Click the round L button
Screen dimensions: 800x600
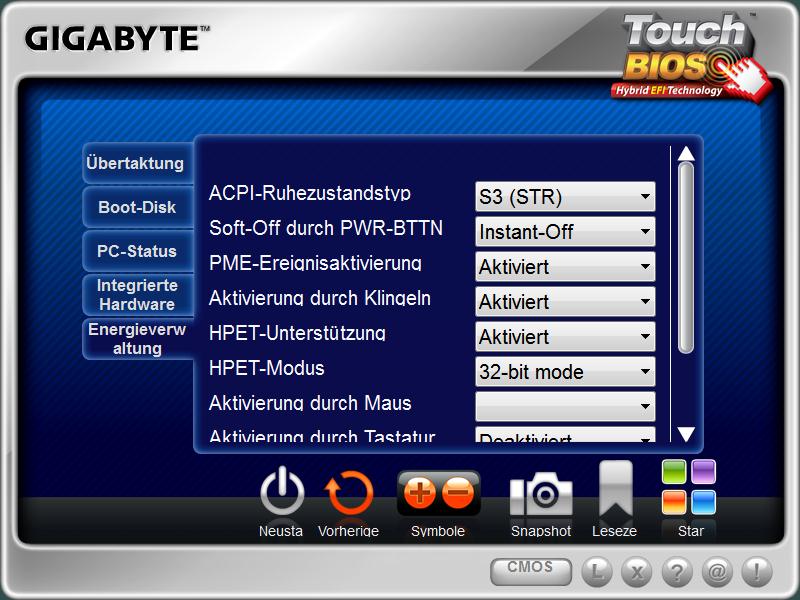[x=597, y=571]
